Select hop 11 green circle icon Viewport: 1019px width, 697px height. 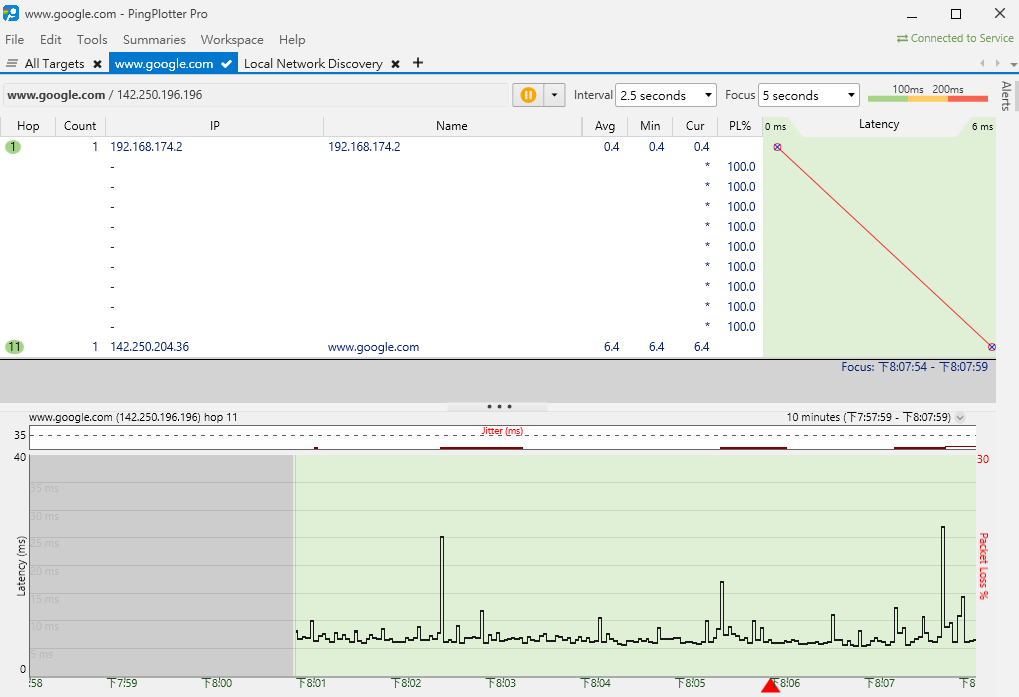click(x=14, y=347)
